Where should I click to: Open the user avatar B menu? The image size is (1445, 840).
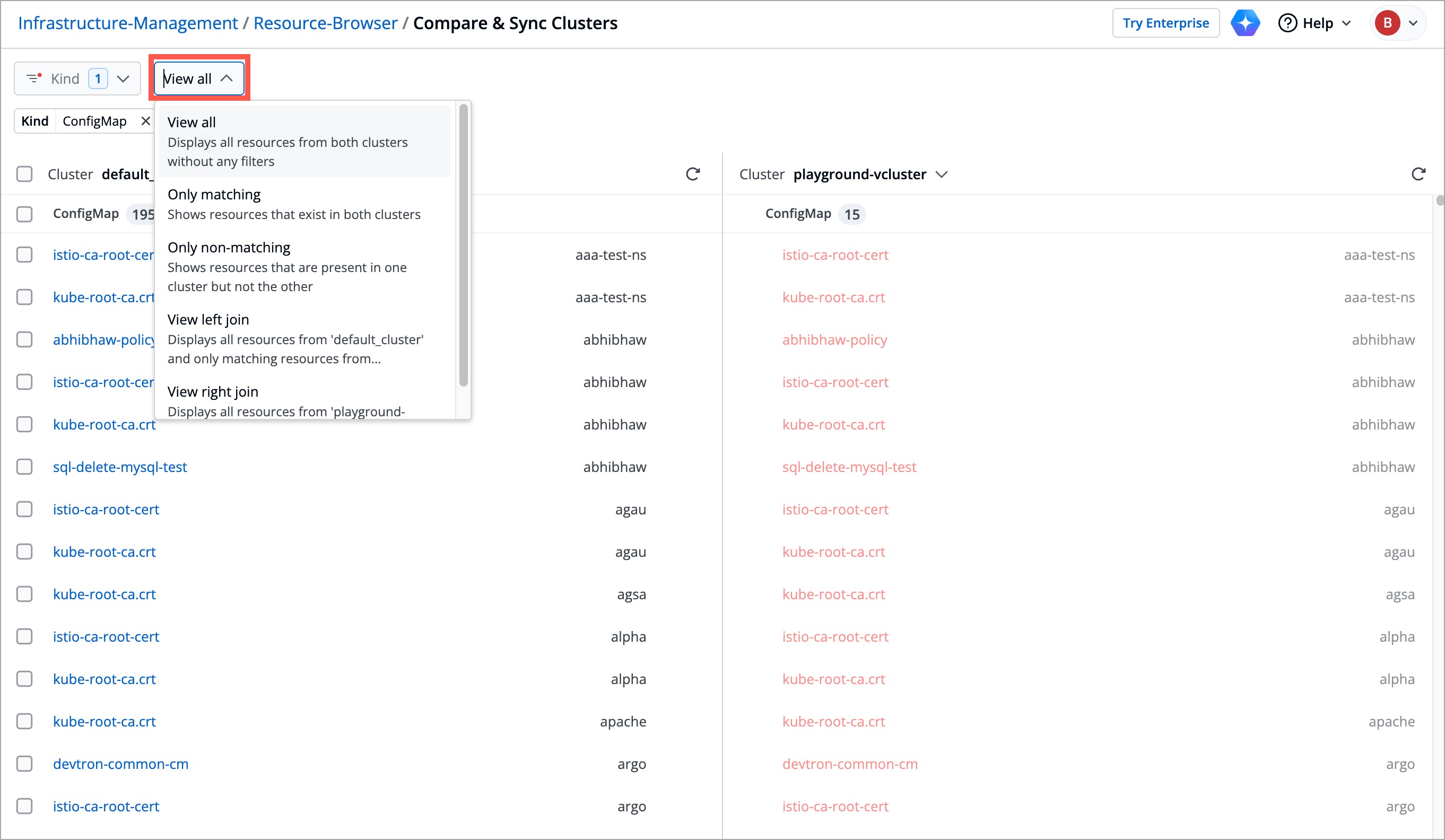(x=1387, y=23)
